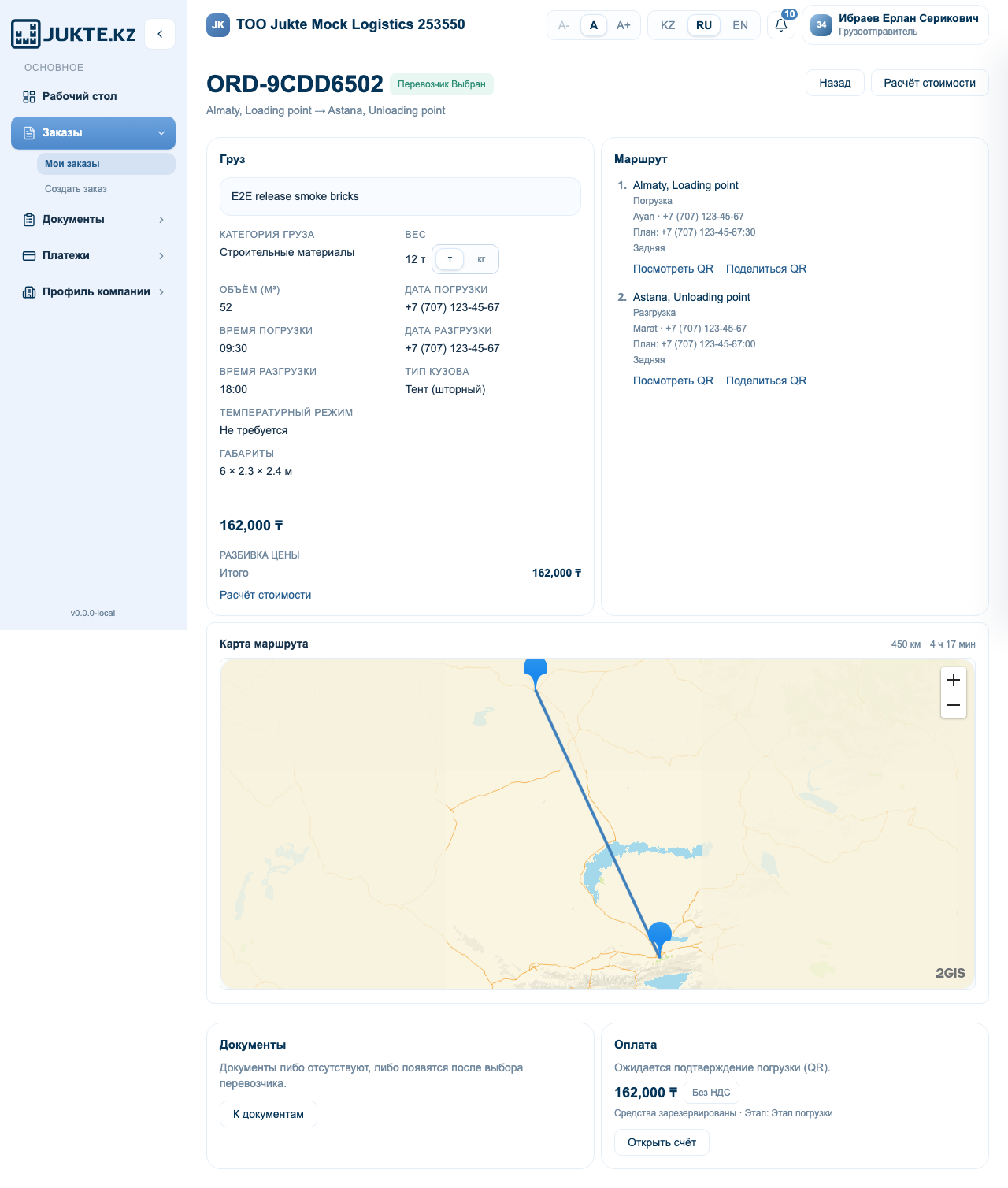Viewport: 1008px width, 1188px height.
Task: Open Расчёт стоимости link under price breakdown
Action: tap(265, 595)
